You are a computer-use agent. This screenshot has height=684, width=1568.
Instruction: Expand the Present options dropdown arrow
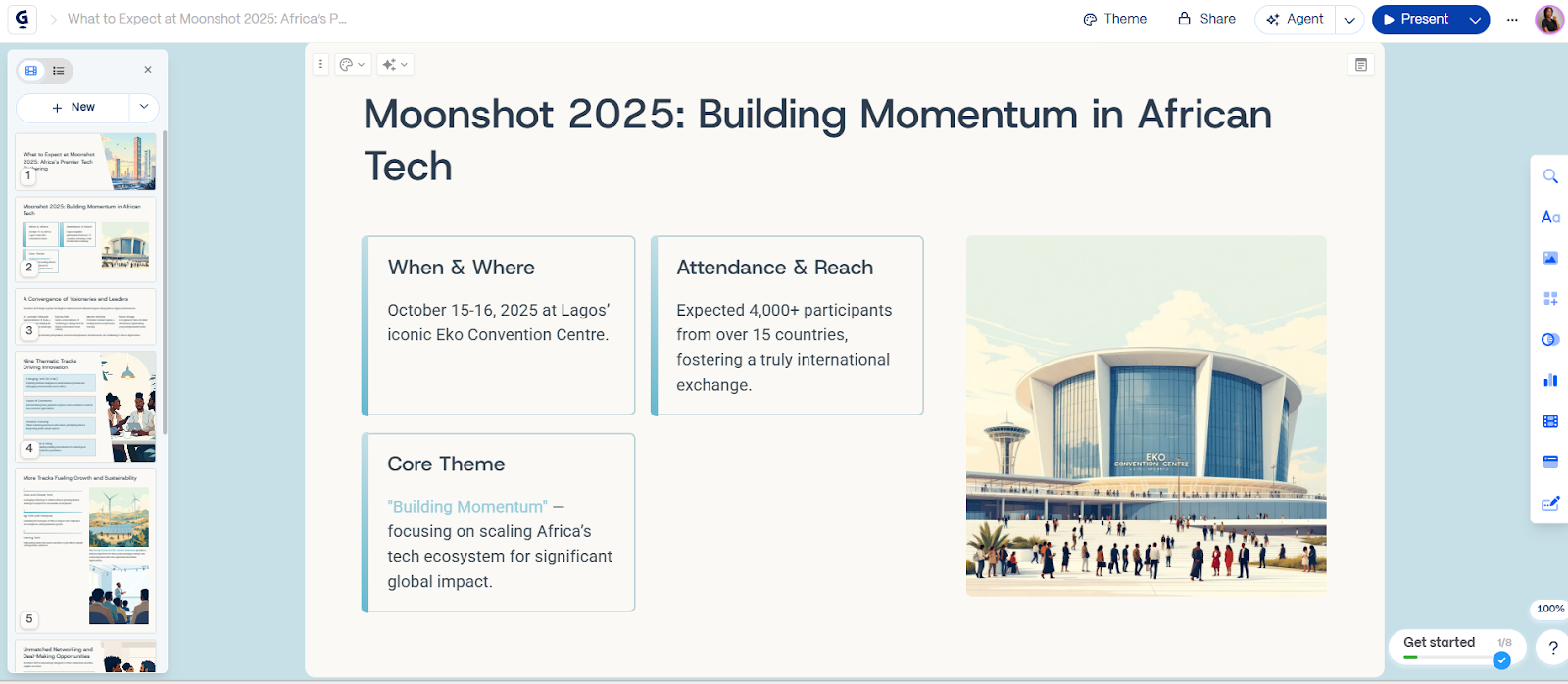1475,20
